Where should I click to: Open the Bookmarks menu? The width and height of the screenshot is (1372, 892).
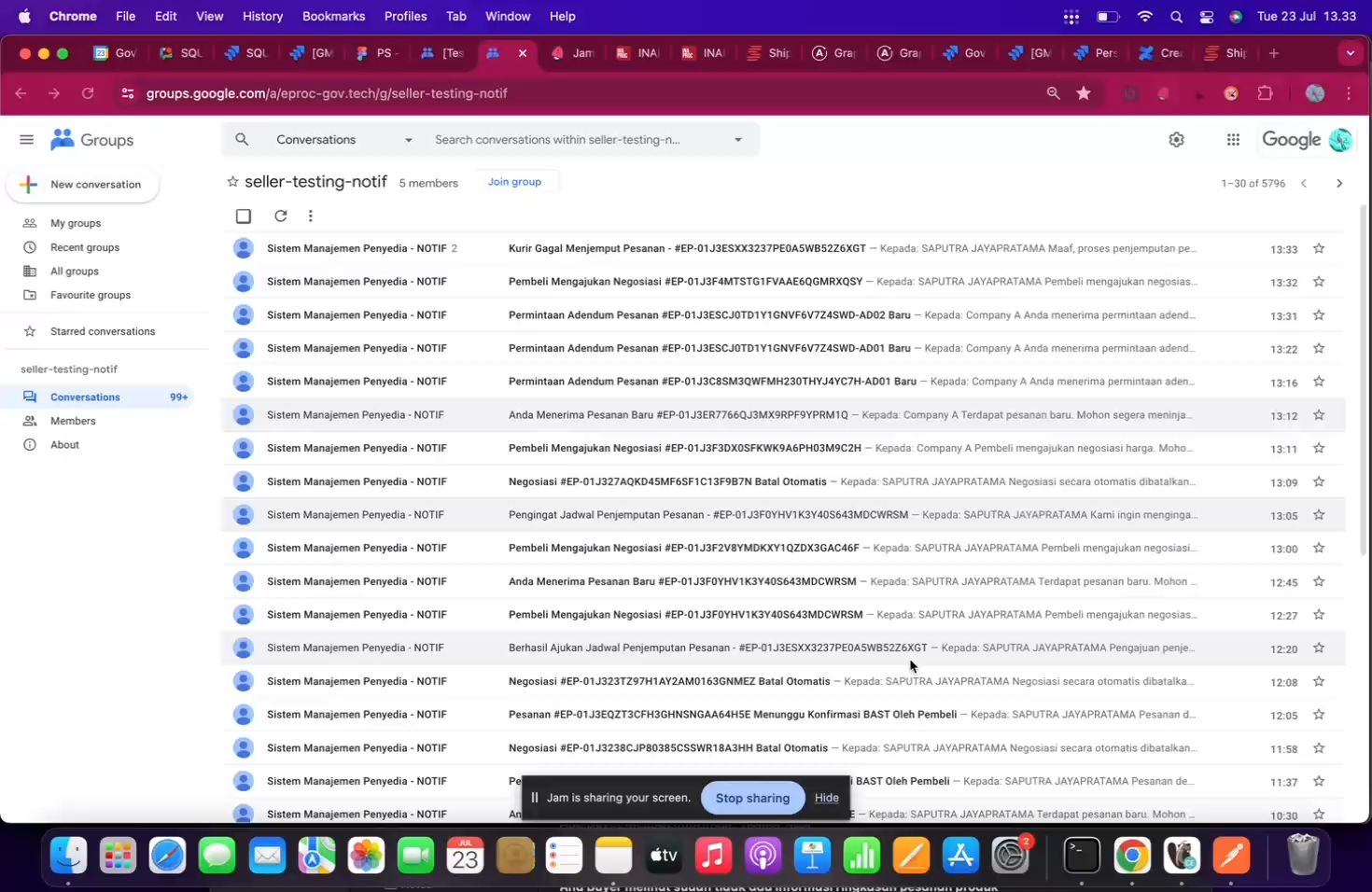coord(332,16)
